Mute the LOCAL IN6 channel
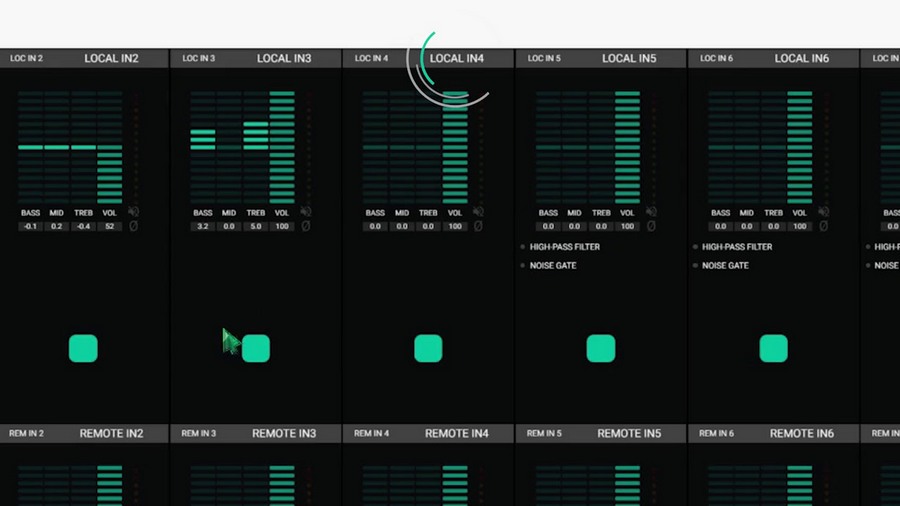This screenshot has width=900, height=506. tap(823, 212)
